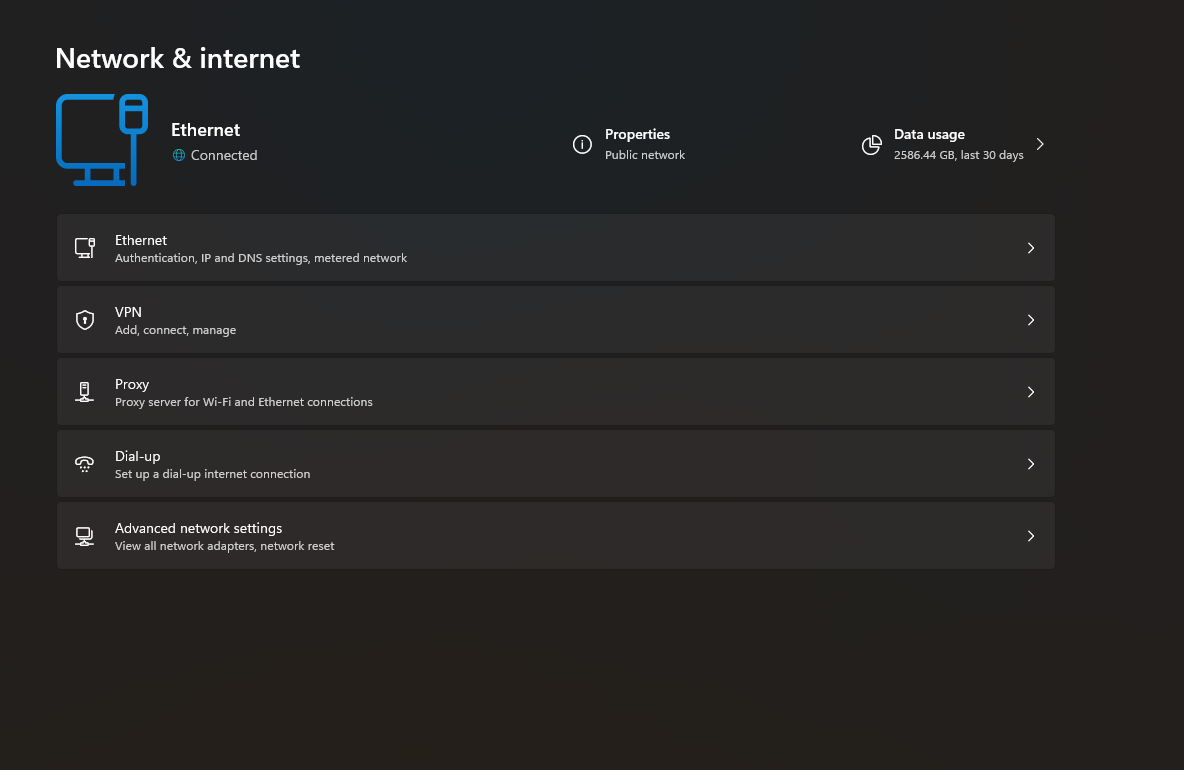Click the Network & internet page heading
This screenshot has width=1184, height=770.
pos(177,58)
